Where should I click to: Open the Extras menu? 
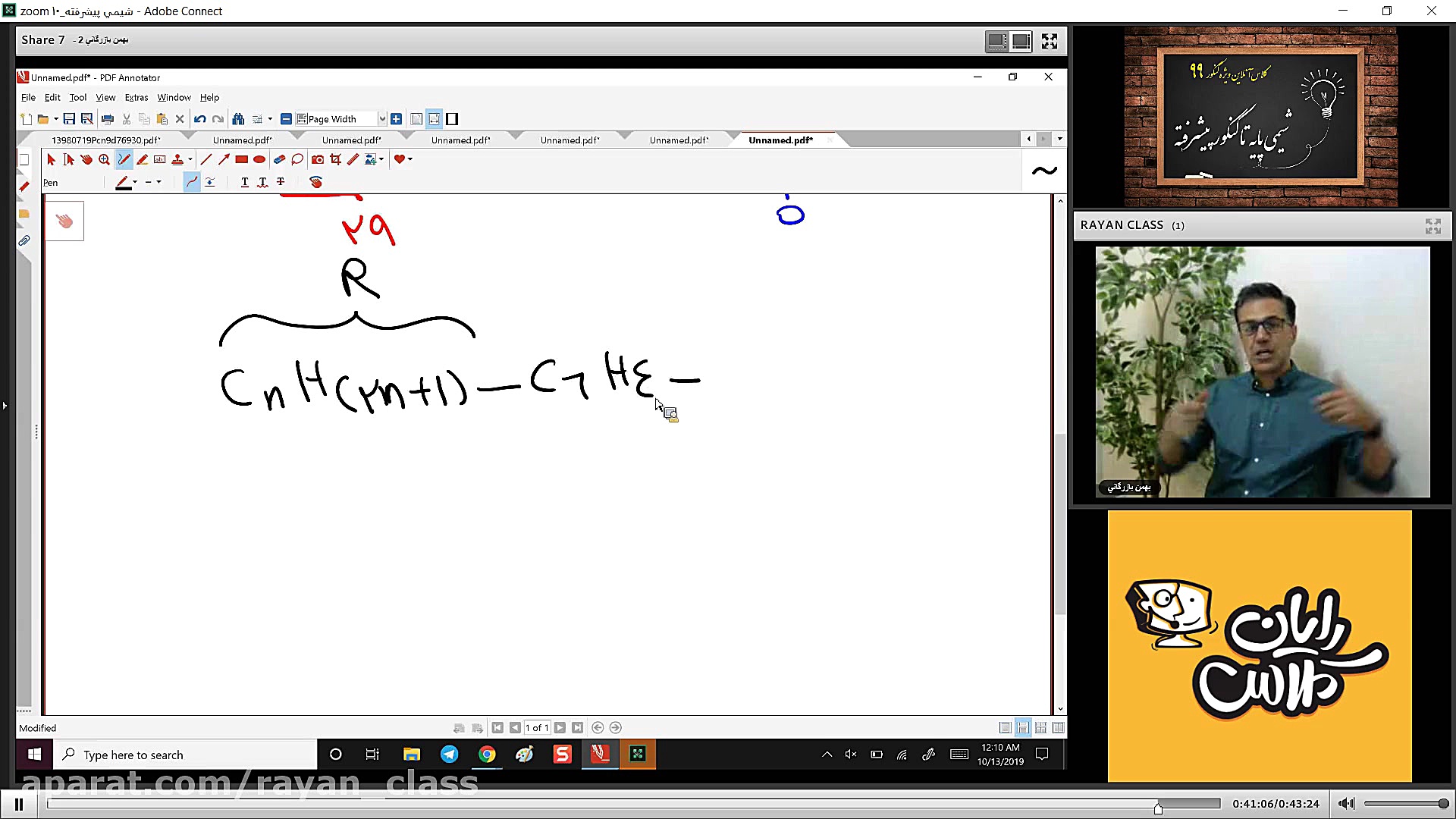pos(136,98)
